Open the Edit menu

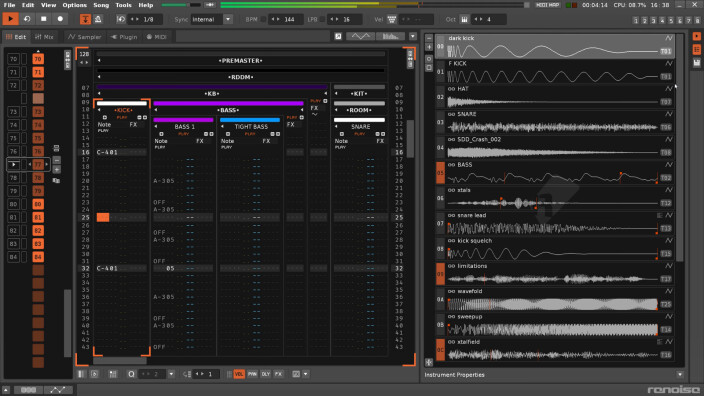28,5
